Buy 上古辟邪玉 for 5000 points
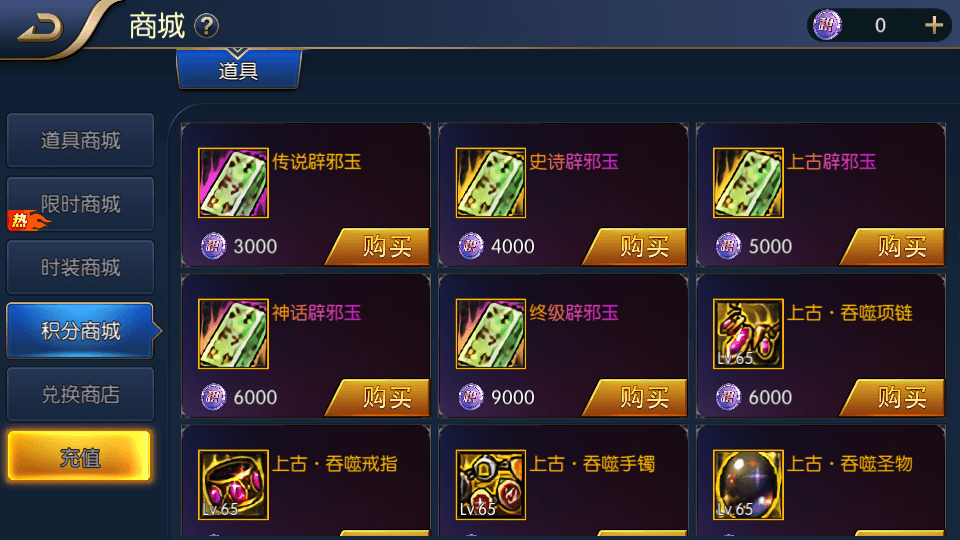This screenshot has height=540, width=960. 893,247
